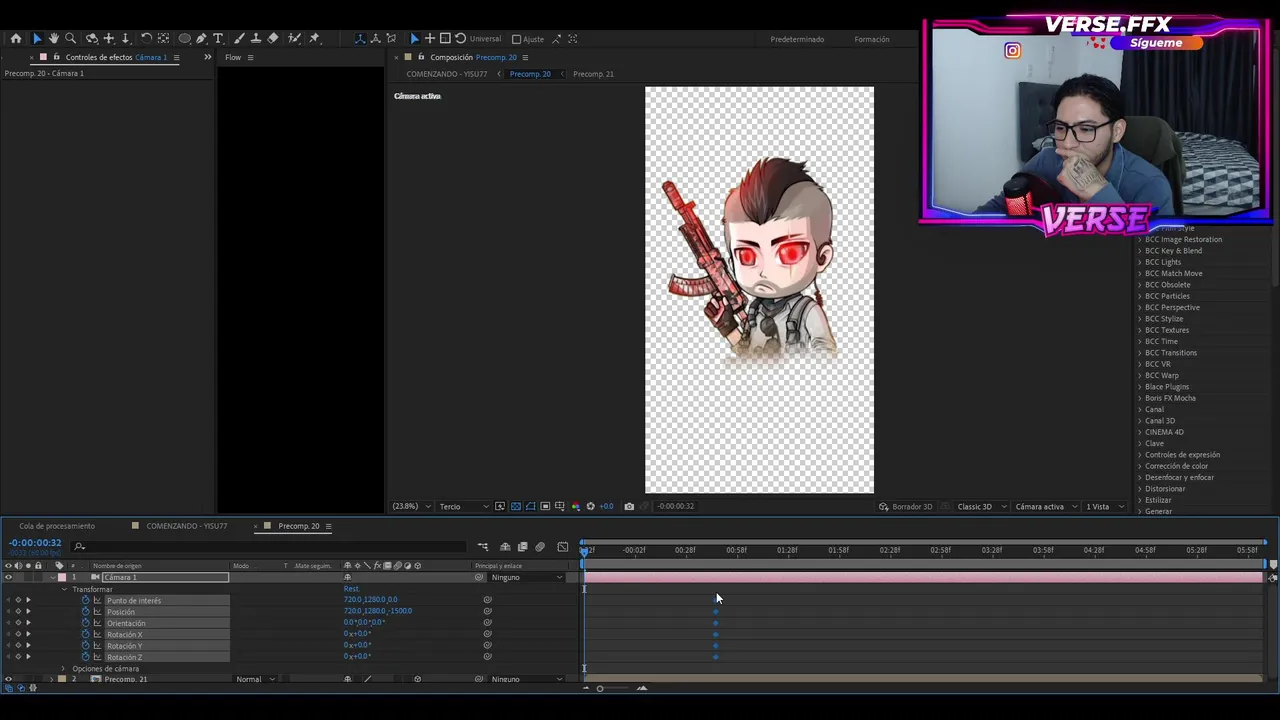Toggle stopwatch for Orientación property
1280x720 pixels.
click(x=85, y=623)
